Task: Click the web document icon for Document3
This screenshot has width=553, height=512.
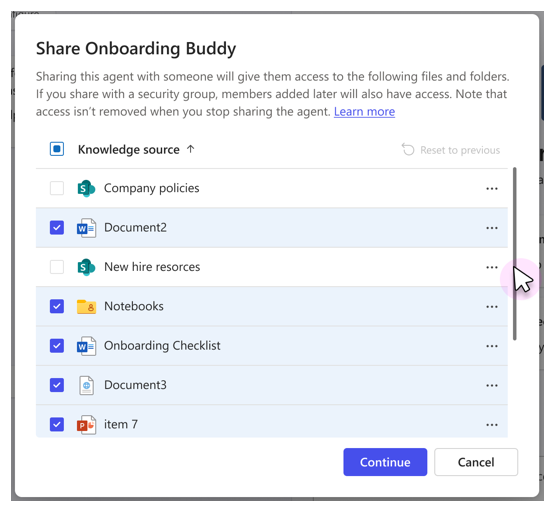Action: (x=86, y=385)
